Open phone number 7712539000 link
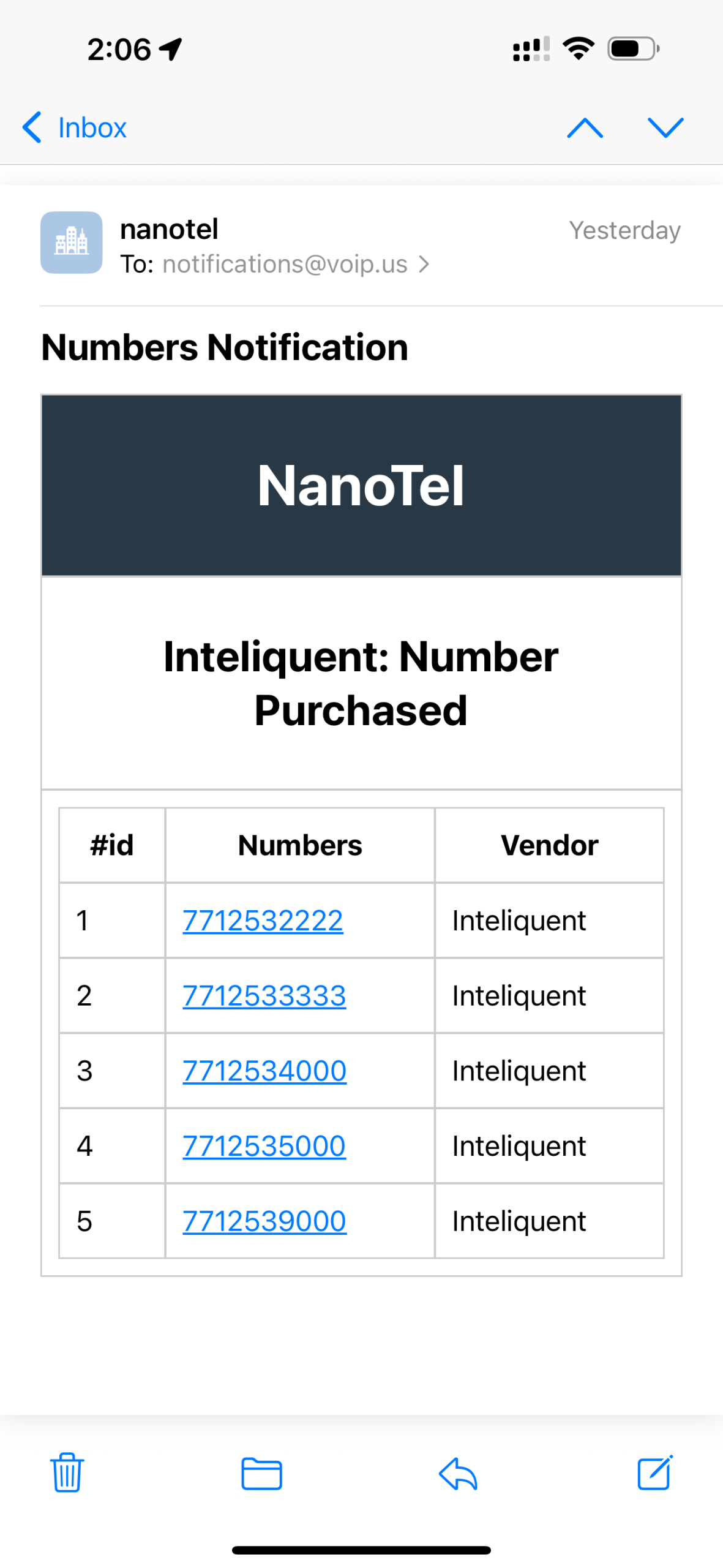723x1568 pixels. (x=264, y=1221)
